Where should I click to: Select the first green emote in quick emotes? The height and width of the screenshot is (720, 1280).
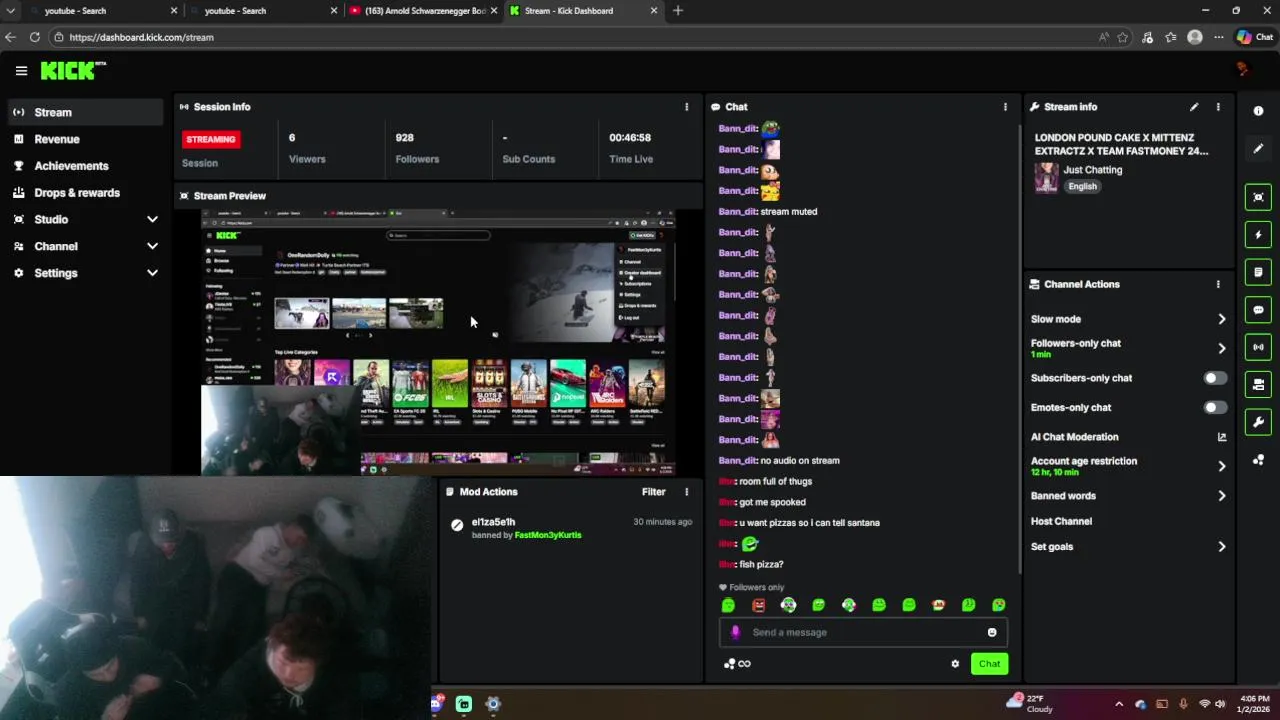point(728,605)
